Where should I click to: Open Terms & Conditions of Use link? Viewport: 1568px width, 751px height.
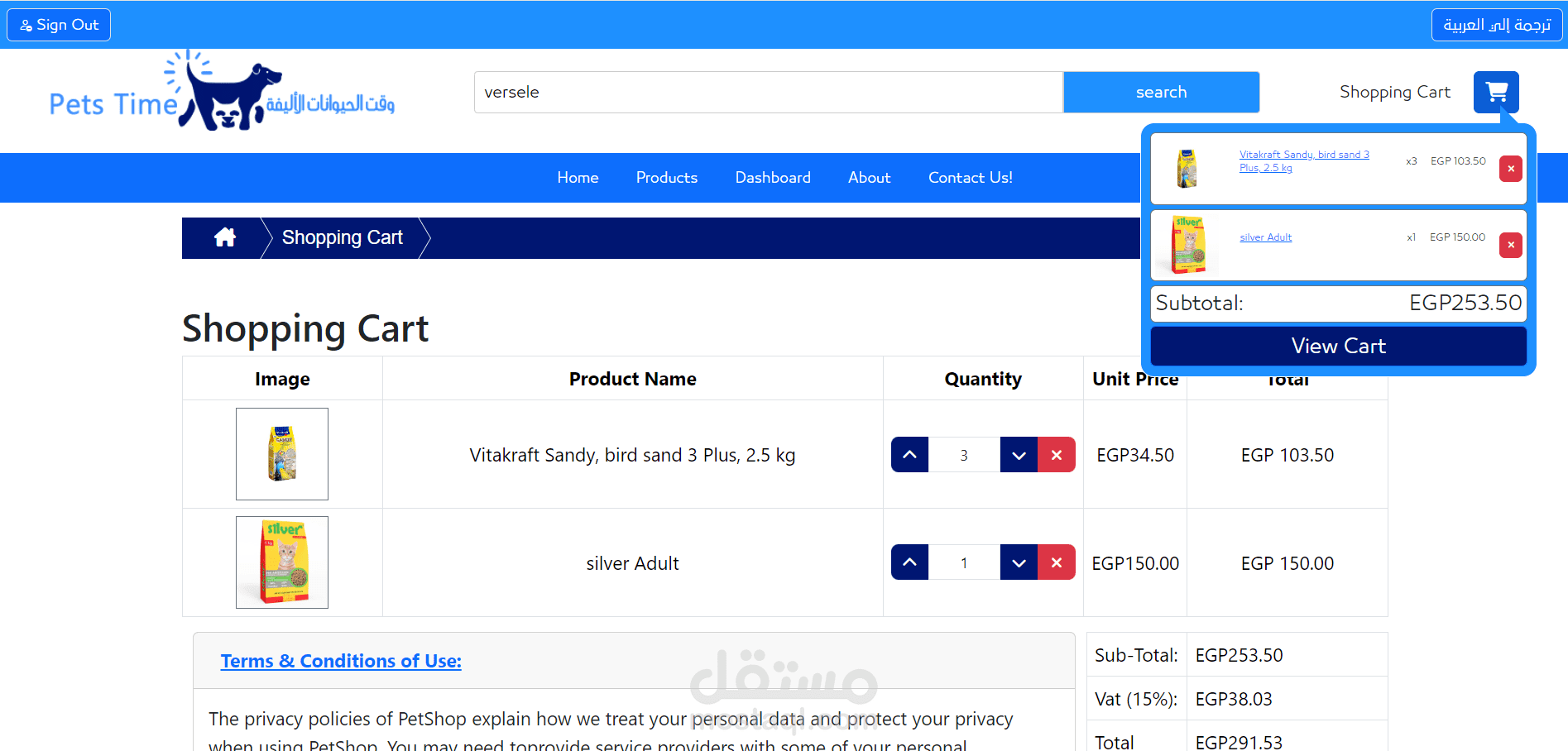pyautogui.click(x=341, y=661)
